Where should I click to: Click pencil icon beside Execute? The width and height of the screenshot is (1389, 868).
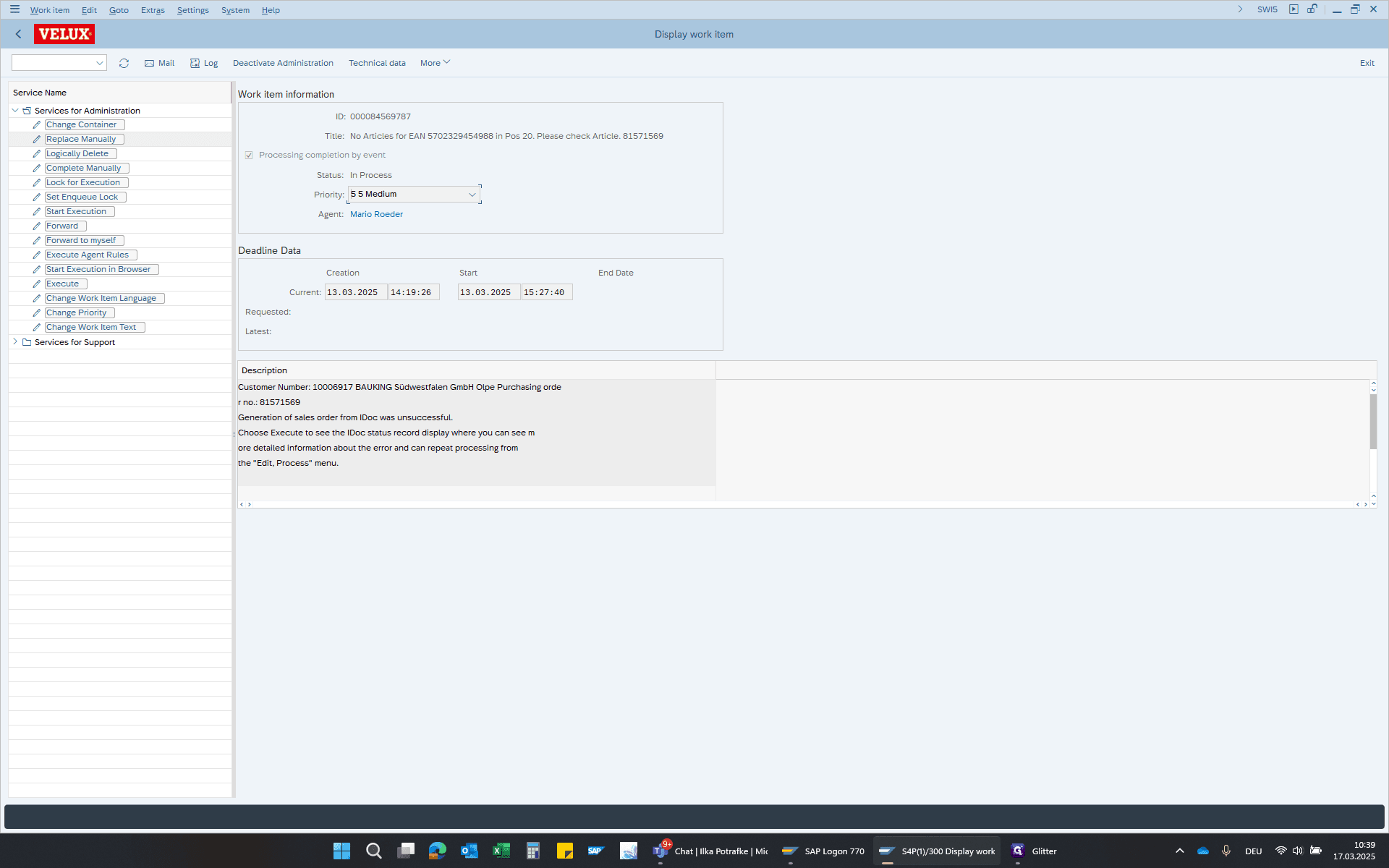pyautogui.click(x=37, y=284)
